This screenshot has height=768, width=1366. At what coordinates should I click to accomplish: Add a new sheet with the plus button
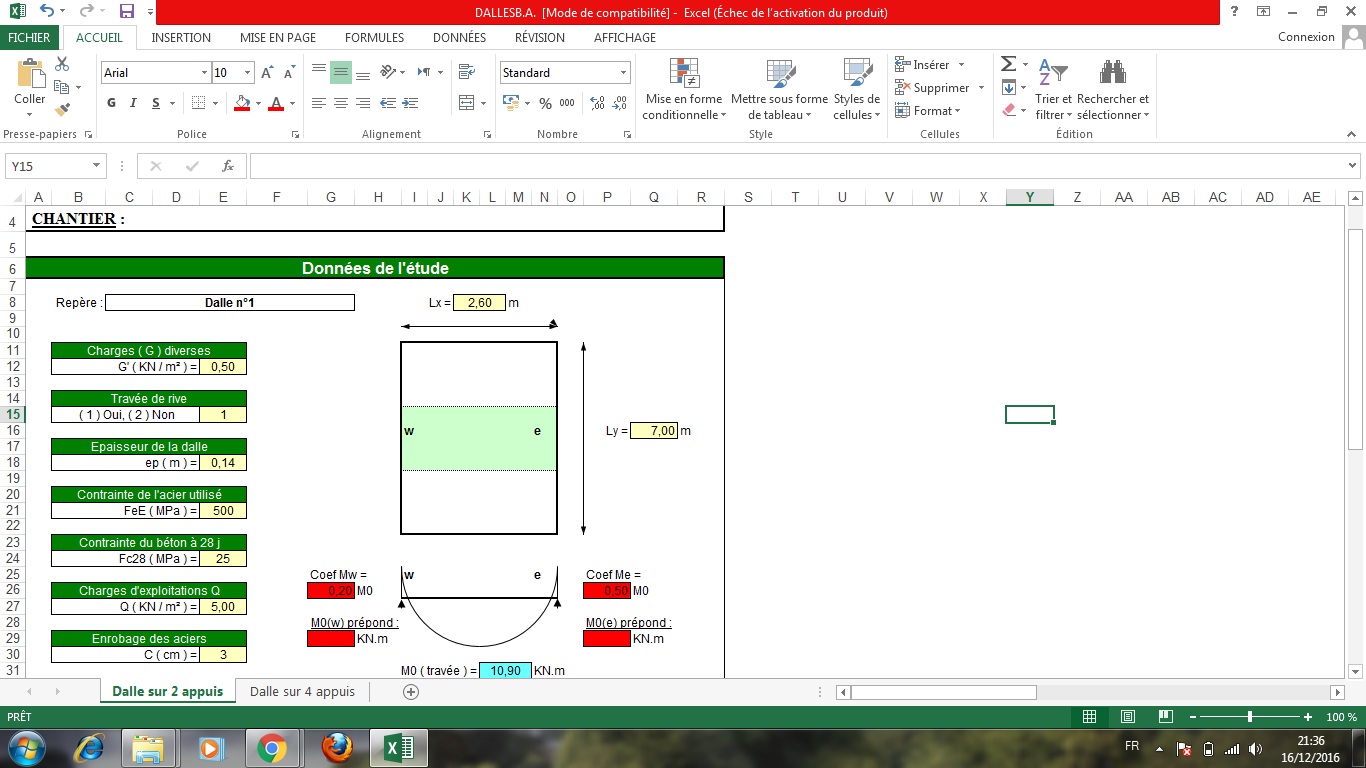click(410, 691)
